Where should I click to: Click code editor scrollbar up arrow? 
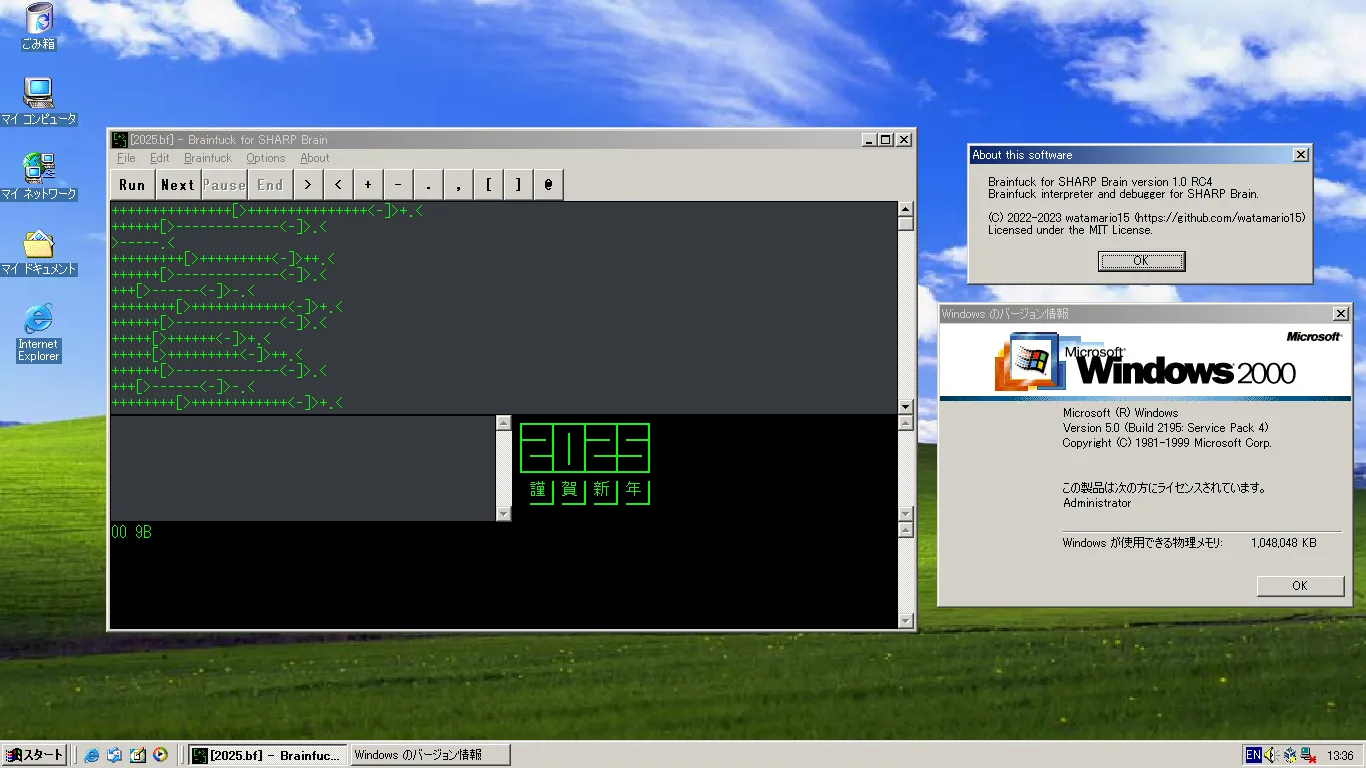coord(906,209)
